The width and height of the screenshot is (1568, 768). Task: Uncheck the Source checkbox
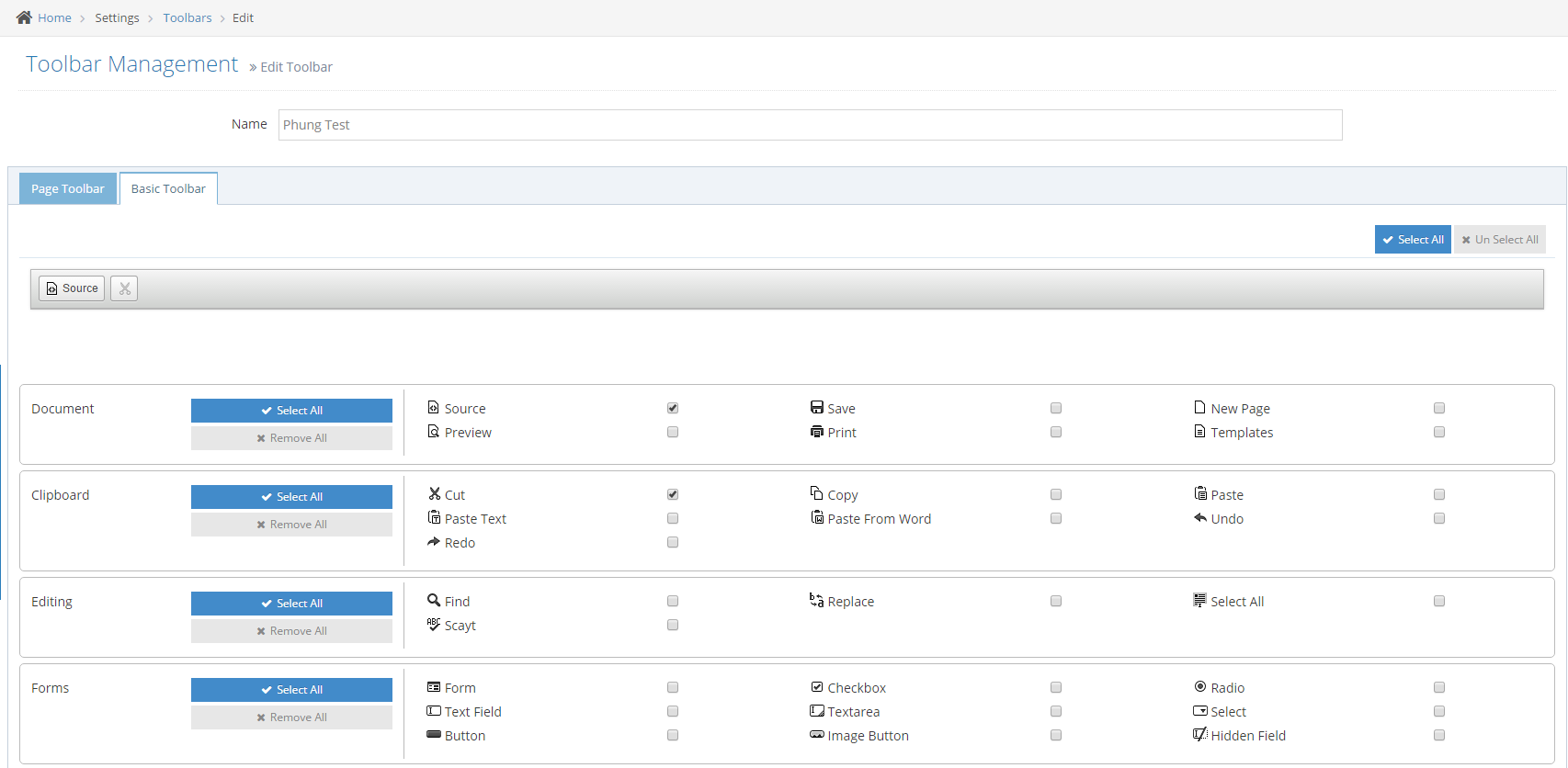(x=673, y=408)
